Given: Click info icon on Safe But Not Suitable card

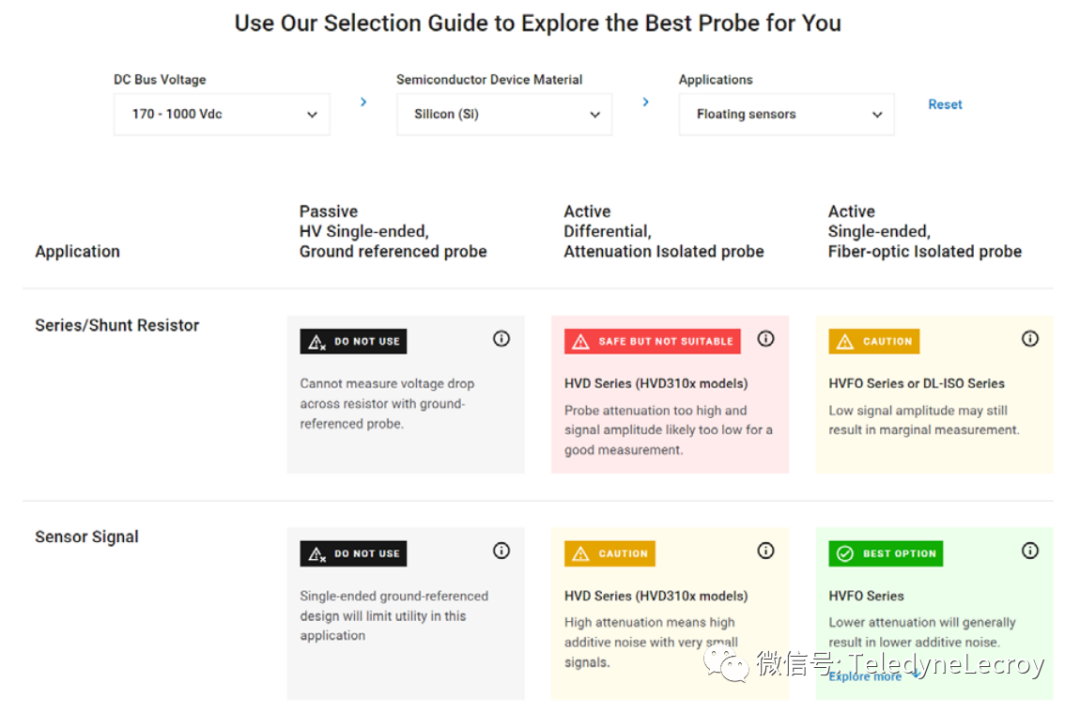Looking at the screenshot, I should [766, 339].
